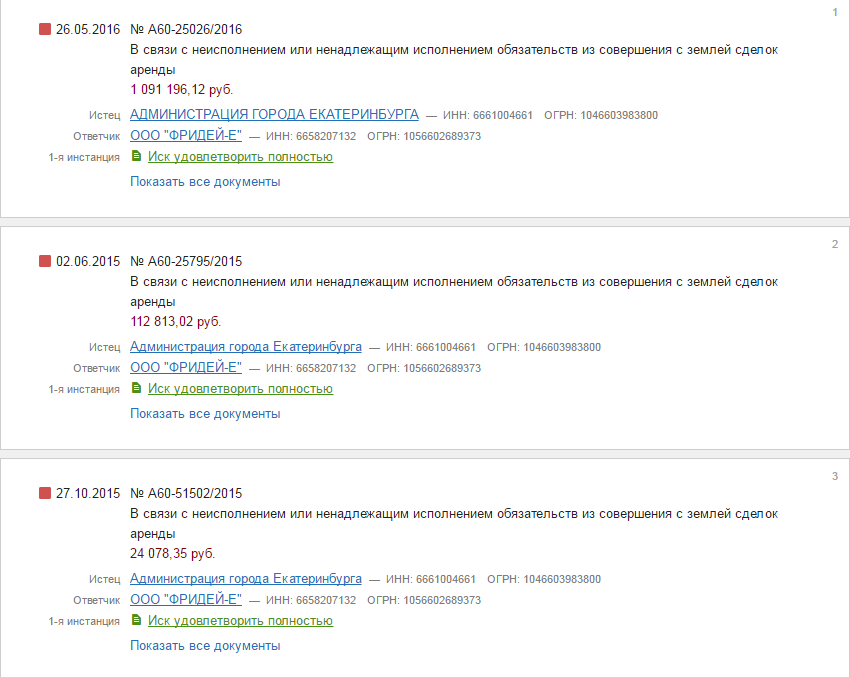Open plaintiff Администрация города Екатеринбурга in second case
The height and width of the screenshot is (677, 850).
coord(246,346)
